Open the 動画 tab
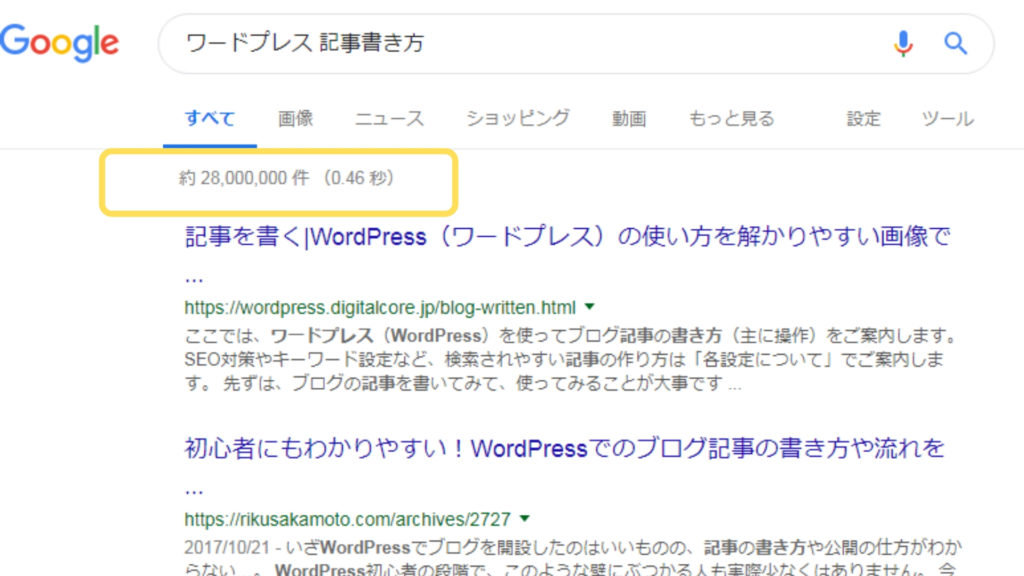Viewport: 1024px width, 576px height. click(x=629, y=119)
